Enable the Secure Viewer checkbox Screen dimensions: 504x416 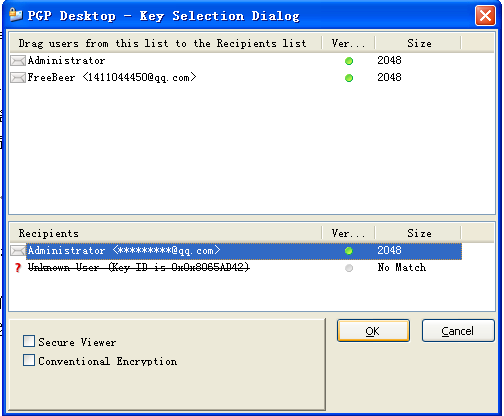(29, 341)
